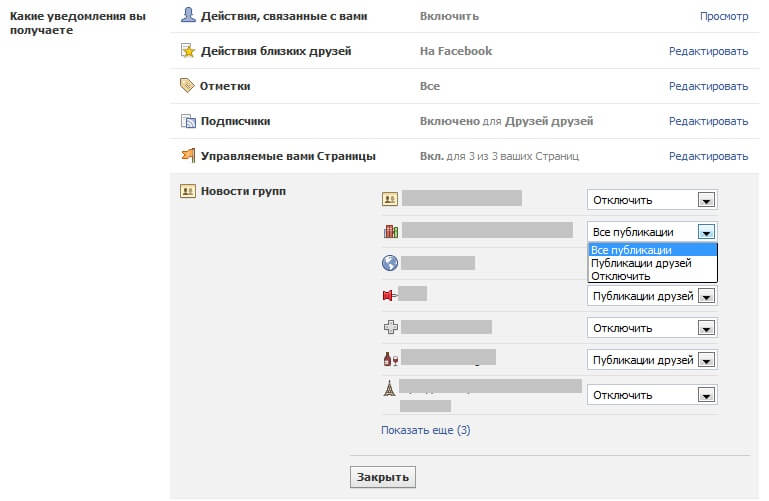
Task: Click the globe group icon
Action: (390, 263)
